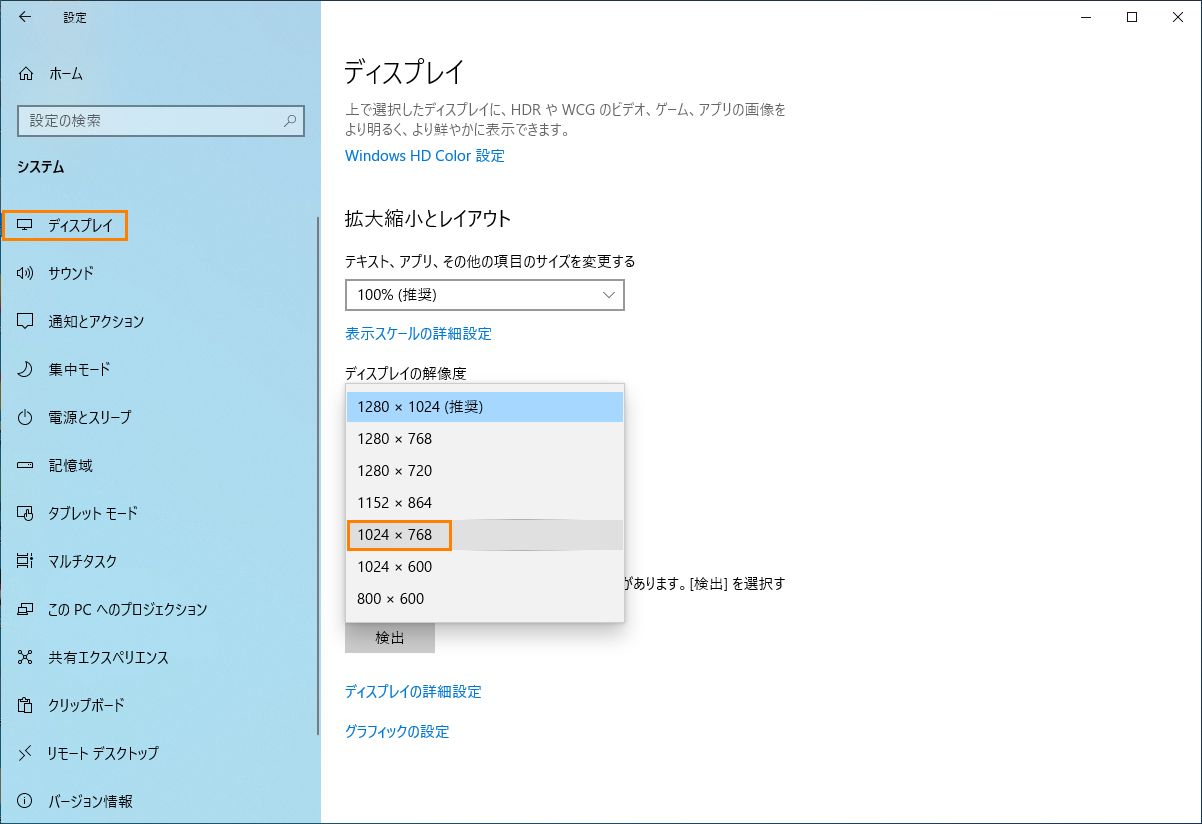Screen dimensions: 1202x824
Task: Open 表示スケールの詳細設定 link
Action: [417, 333]
